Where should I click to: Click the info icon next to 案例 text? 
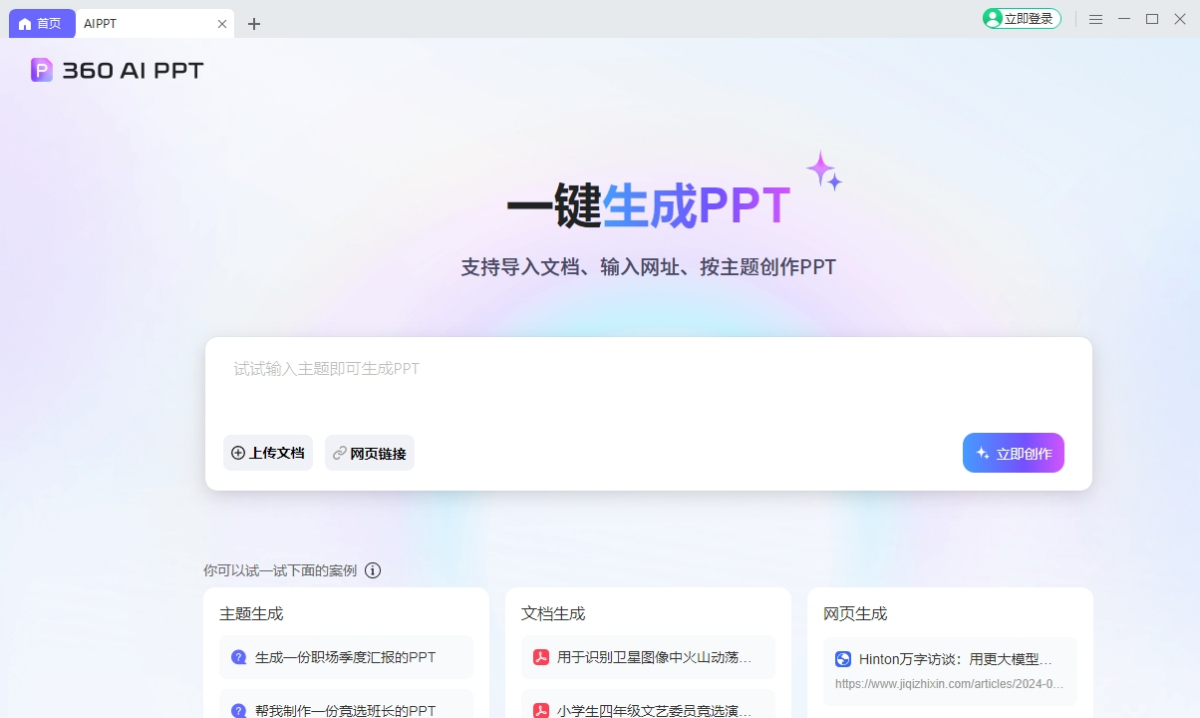pyautogui.click(x=373, y=570)
